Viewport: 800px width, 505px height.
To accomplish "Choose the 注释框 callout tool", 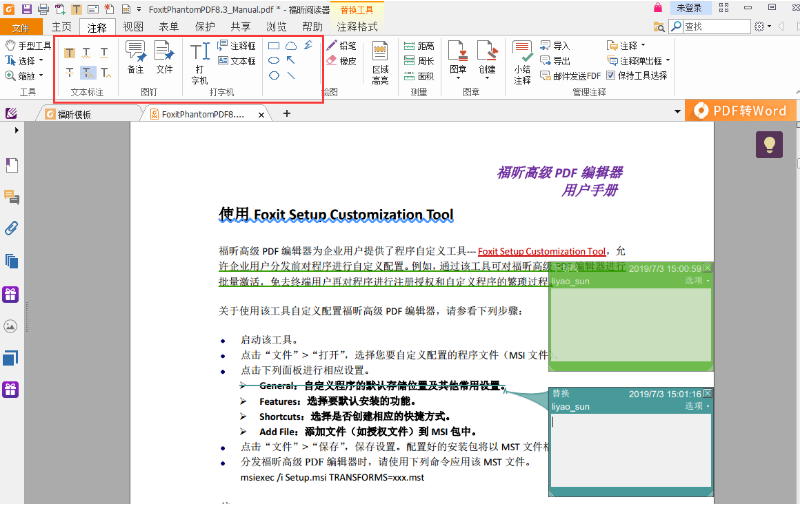I will point(236,46).
